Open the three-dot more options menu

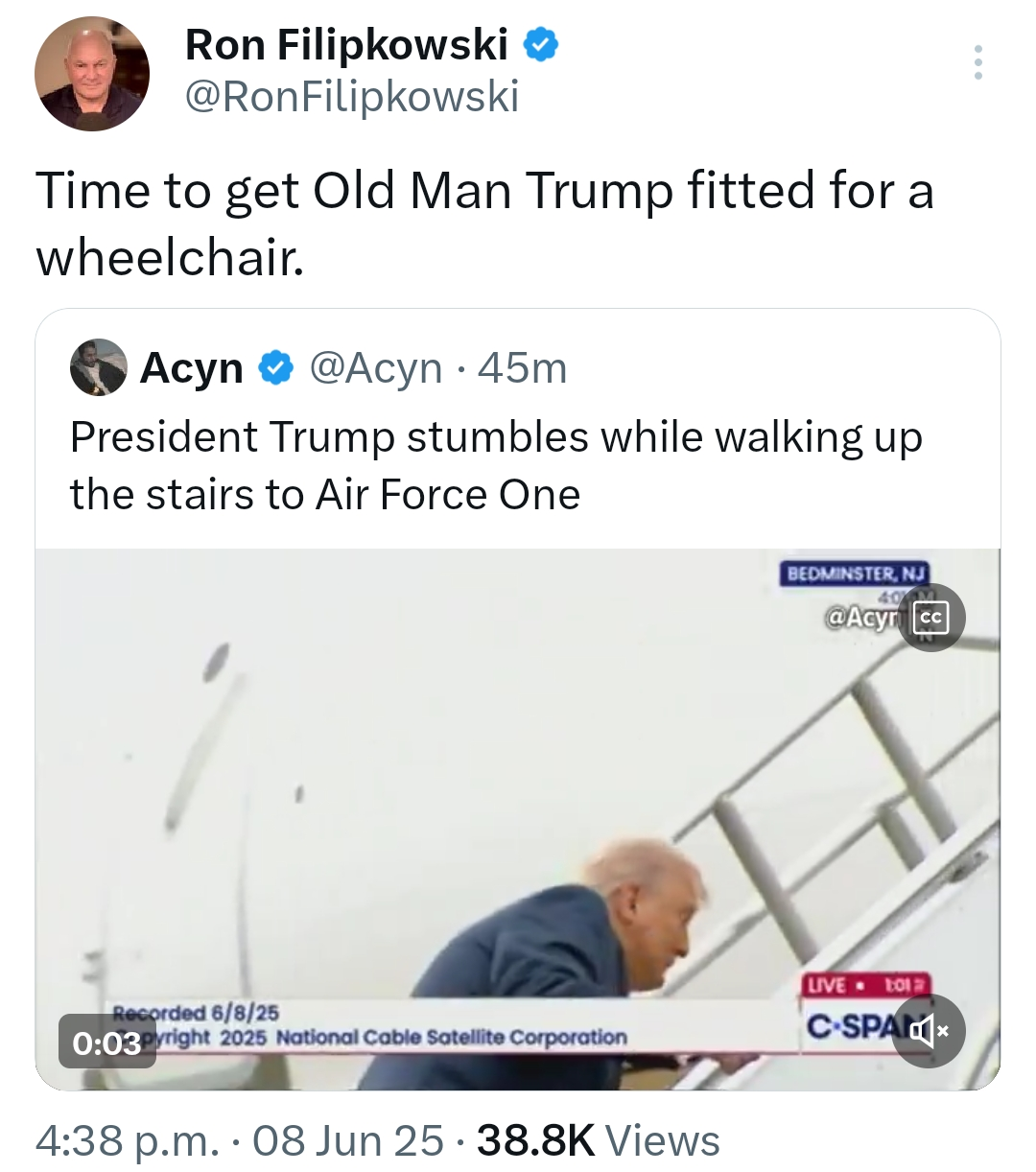[x=977, y=62]
